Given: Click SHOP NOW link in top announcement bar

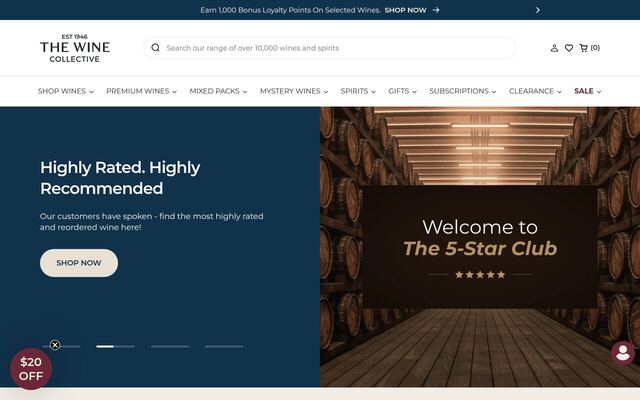Looking at the screenshot, I should point(405,10).
